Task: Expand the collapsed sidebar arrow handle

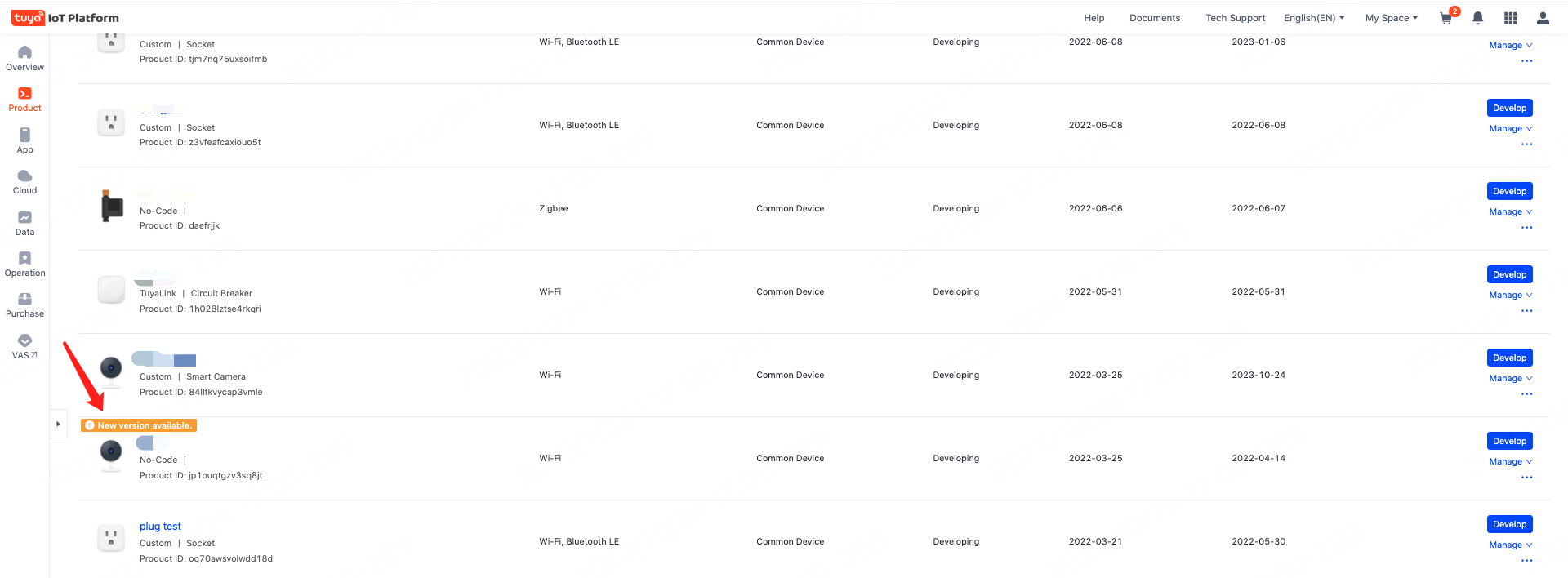Action: (58, 424)
